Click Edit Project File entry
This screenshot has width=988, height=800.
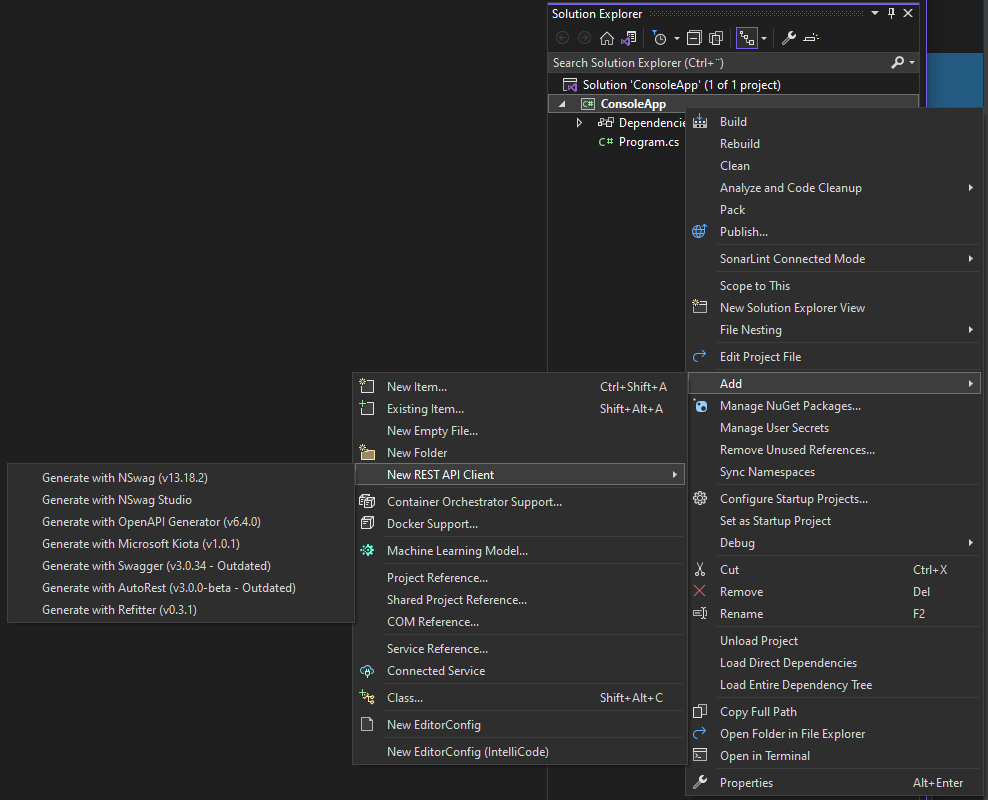(834, 357)
